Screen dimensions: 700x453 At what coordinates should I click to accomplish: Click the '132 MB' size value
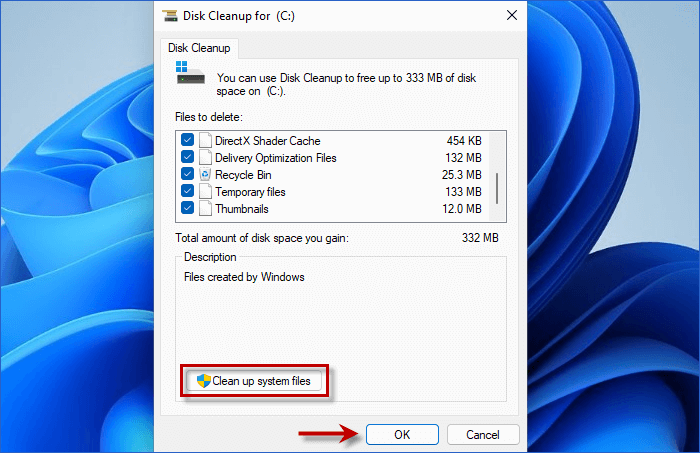coord(463,158)
